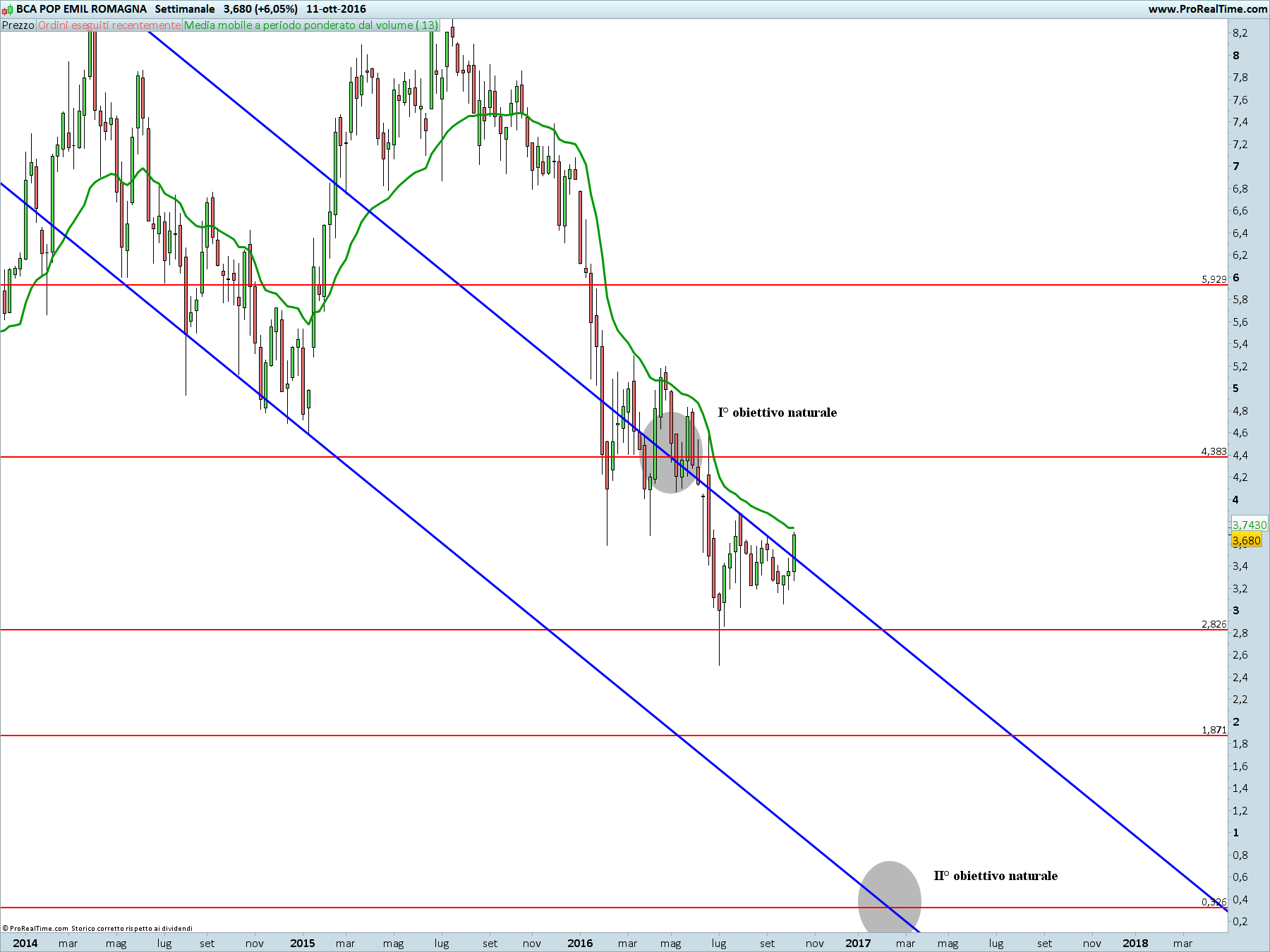The height and width of the screenshot is (952, 1270).
Task: Click the 2015 year label on time axis
Action: 303,944
